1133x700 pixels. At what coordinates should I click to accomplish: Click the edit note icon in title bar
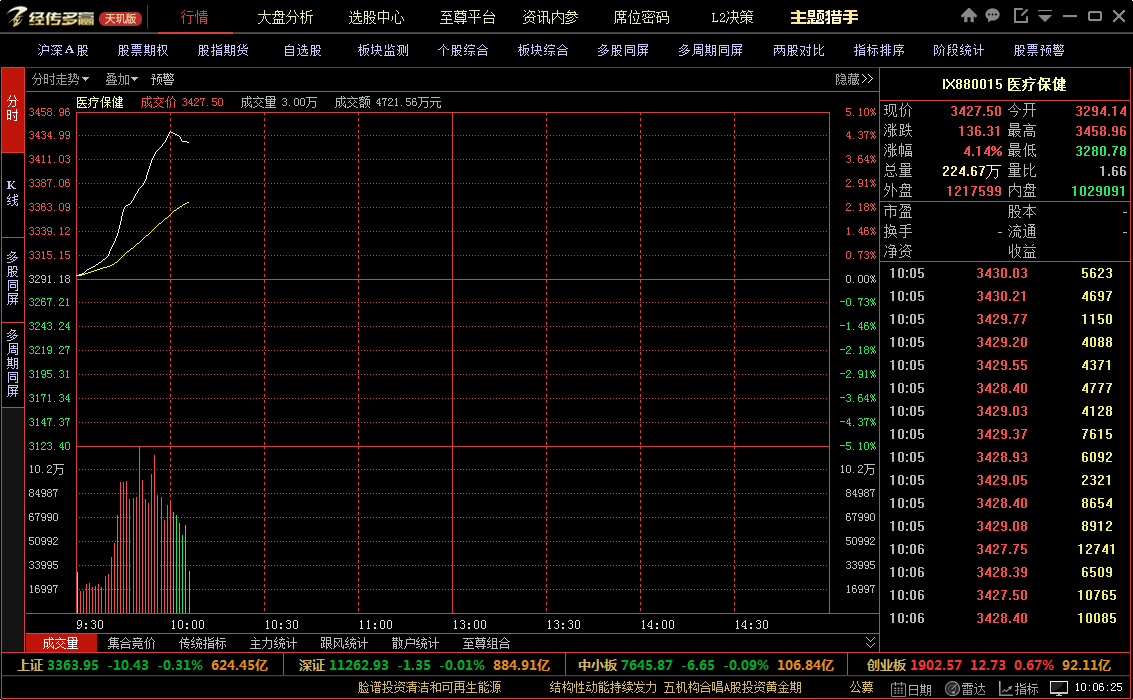pyautogui.click(x=1020, y=15)
